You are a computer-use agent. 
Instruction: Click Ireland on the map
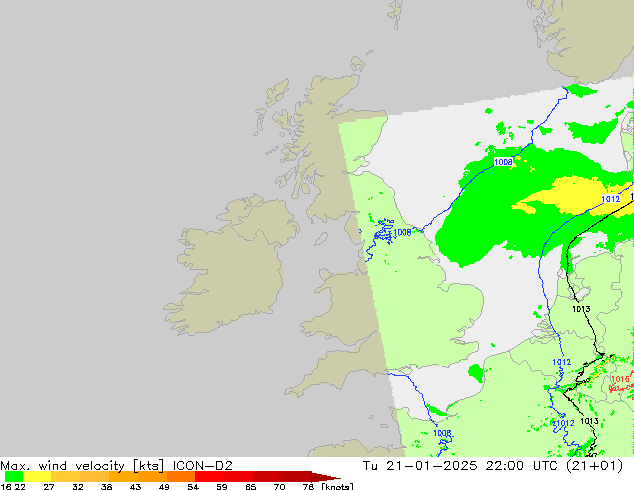232,267
